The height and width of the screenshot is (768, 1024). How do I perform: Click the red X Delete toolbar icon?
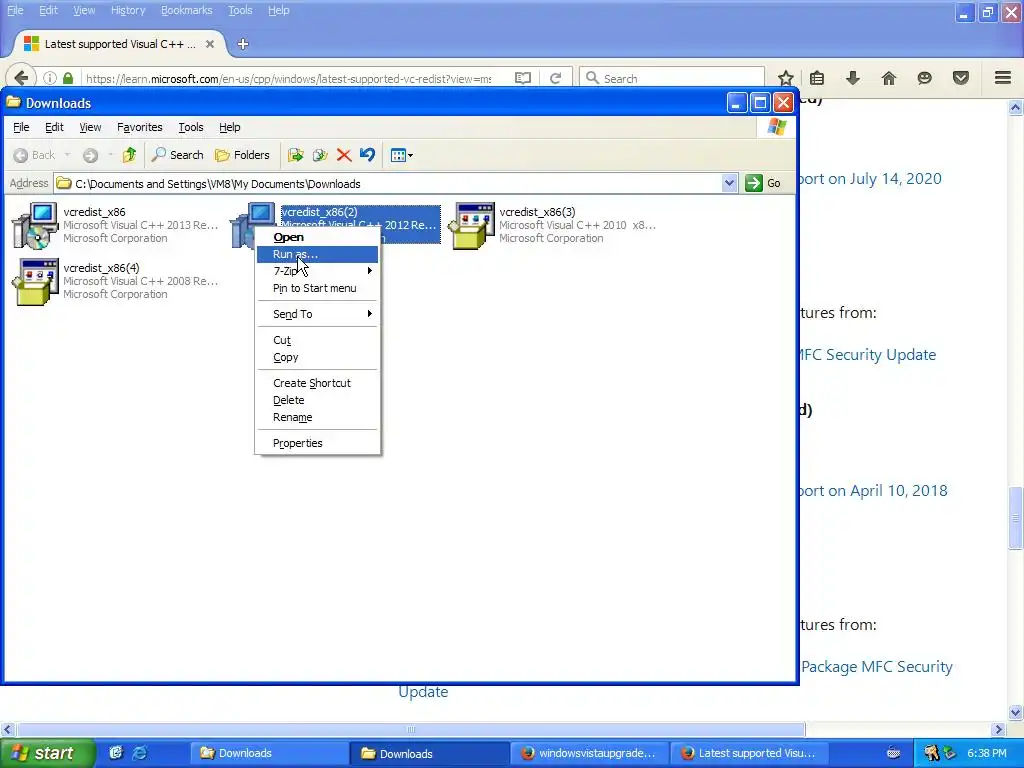344,155
